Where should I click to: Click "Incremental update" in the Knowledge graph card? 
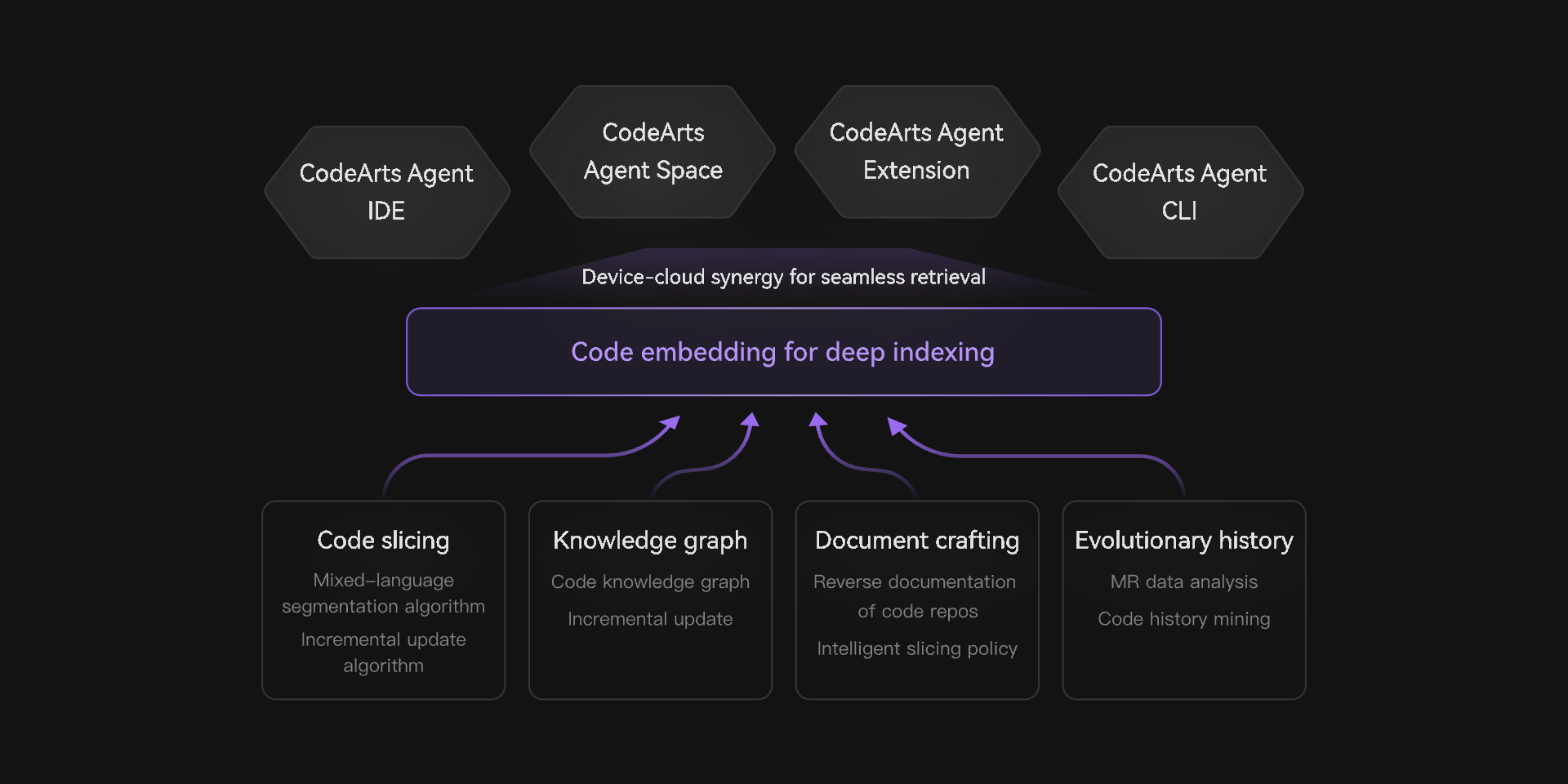click(650, 619)
